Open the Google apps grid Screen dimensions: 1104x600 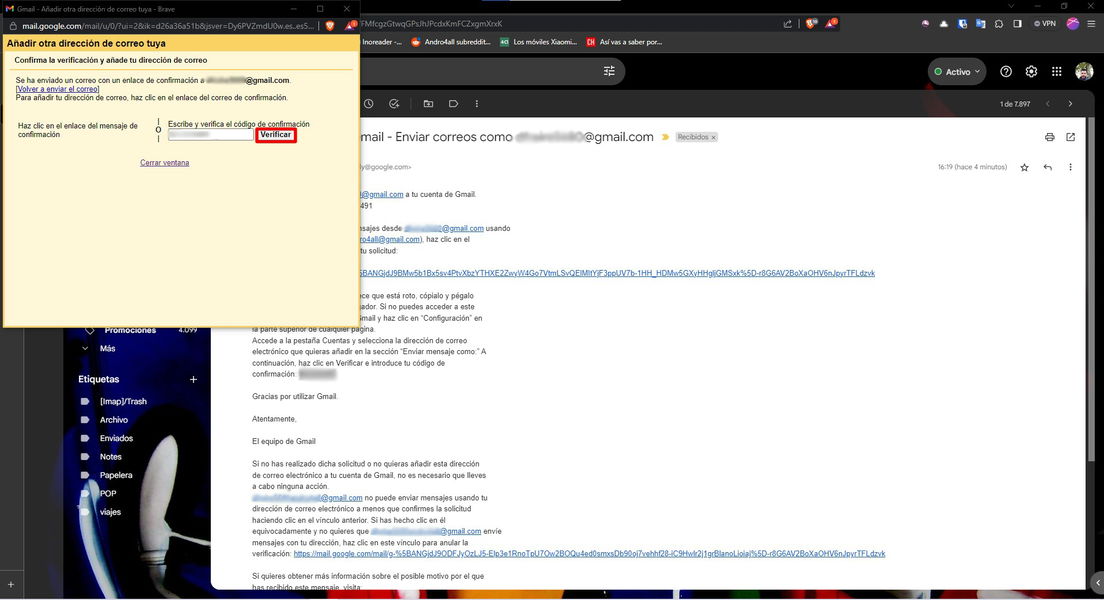pyautogui.click(x=1057, y=71)
